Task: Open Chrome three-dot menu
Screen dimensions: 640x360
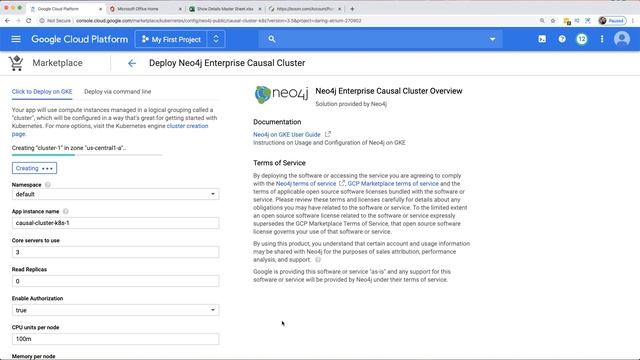Action: click(x=633, y=20)
